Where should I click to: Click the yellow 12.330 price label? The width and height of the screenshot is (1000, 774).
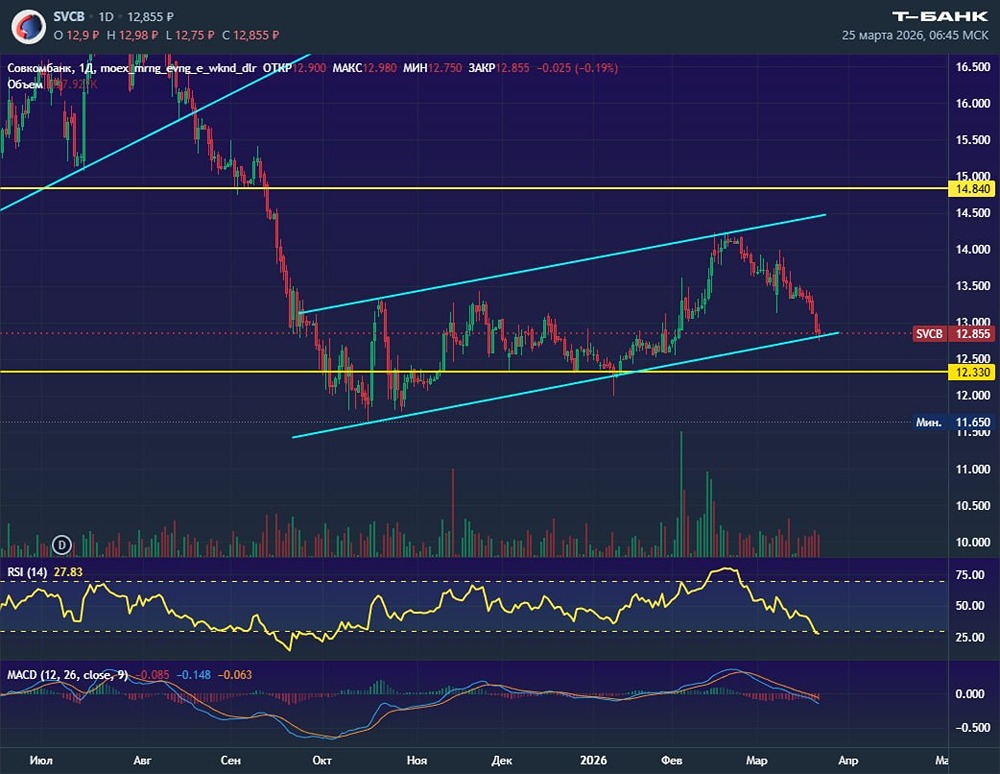[x=972, y=372]
